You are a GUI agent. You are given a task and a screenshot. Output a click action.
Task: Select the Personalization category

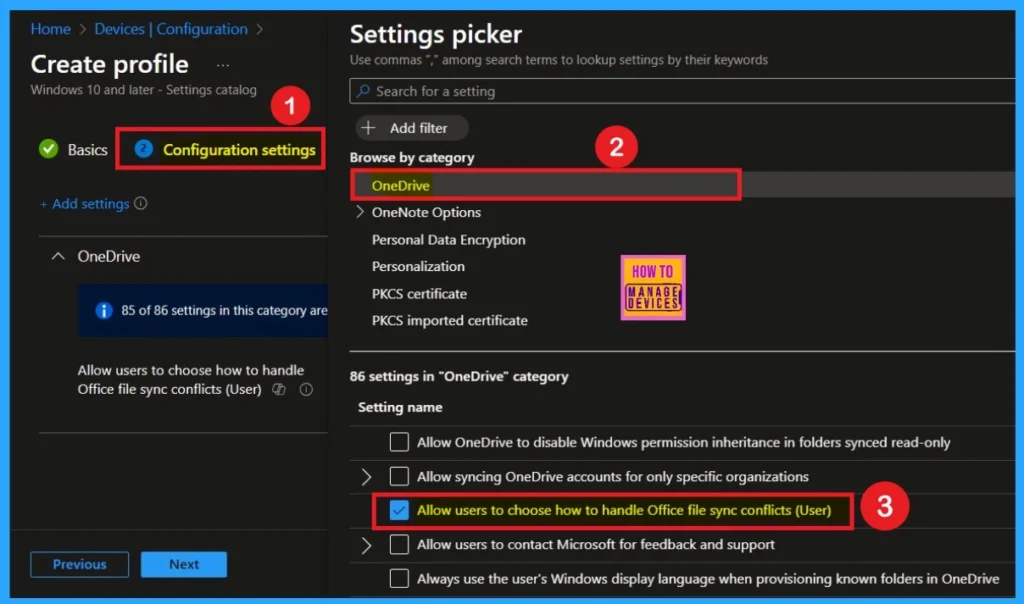coord(418,266)
